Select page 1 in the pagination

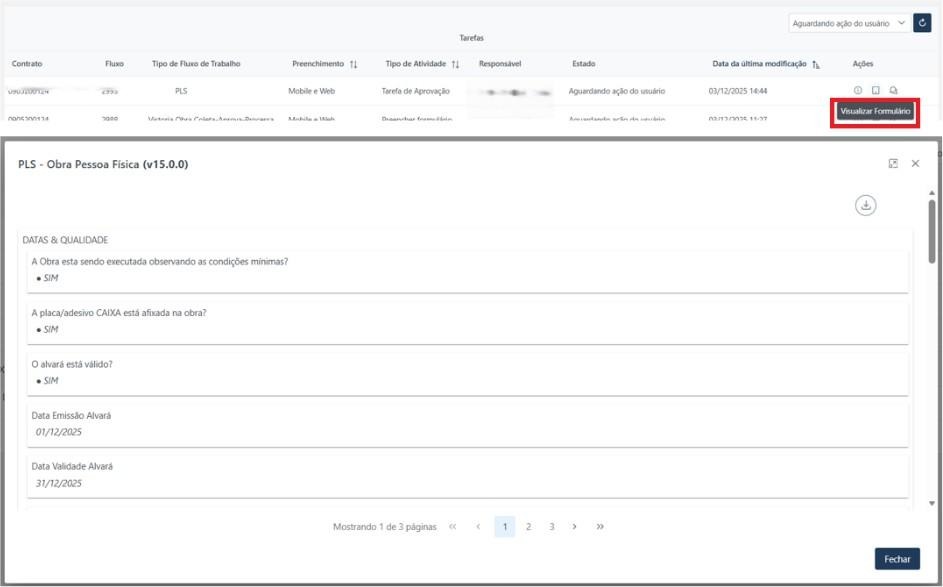(x=505, y=527)
